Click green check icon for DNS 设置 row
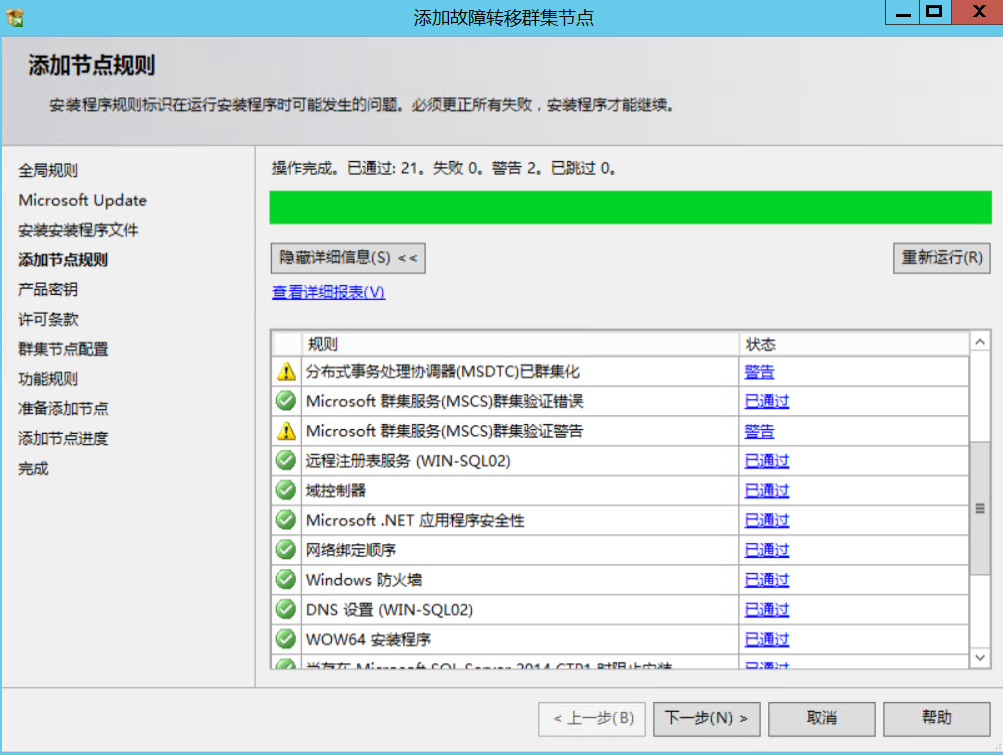The height and width of the screenshot is (755, 1003). pyautogui.click(x=286, y=609)
